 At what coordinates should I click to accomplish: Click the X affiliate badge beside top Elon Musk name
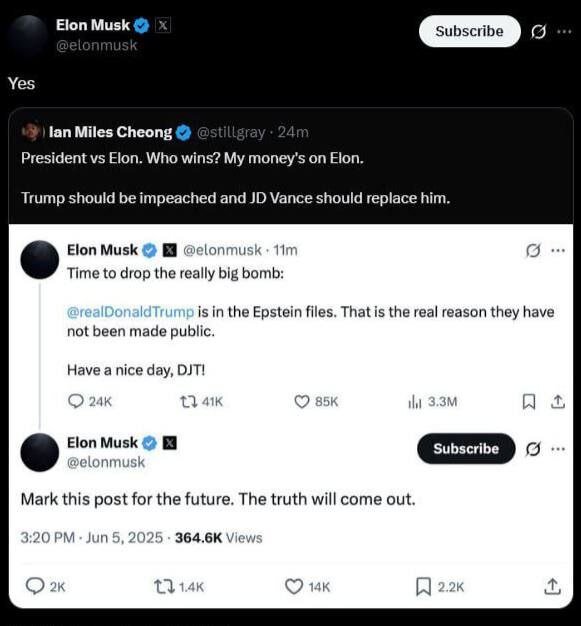[x=163, y=26]
